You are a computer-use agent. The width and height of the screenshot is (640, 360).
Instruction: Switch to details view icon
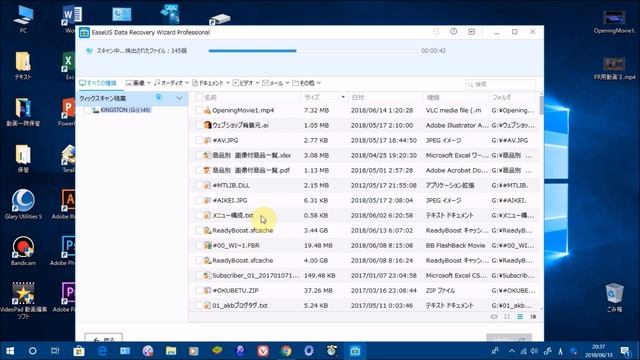(533, 316)
